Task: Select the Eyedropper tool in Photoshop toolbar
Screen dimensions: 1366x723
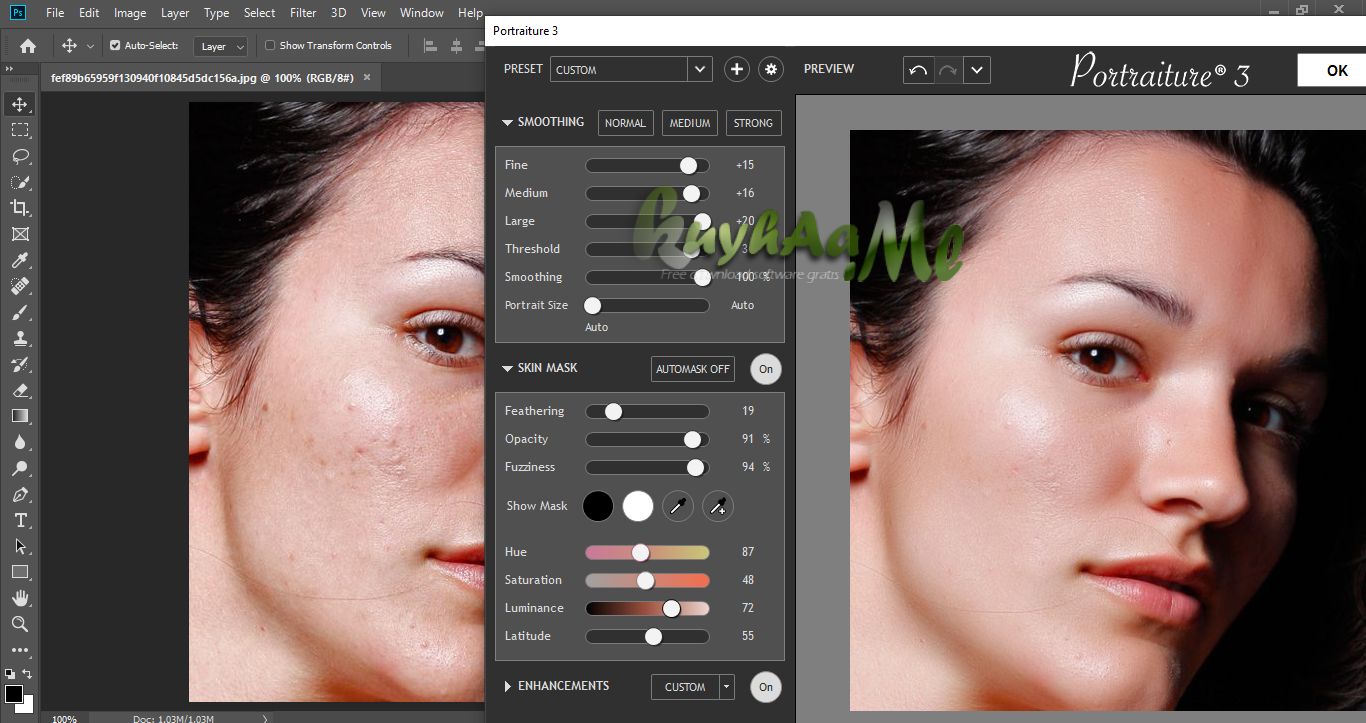Action: point(20,260)
